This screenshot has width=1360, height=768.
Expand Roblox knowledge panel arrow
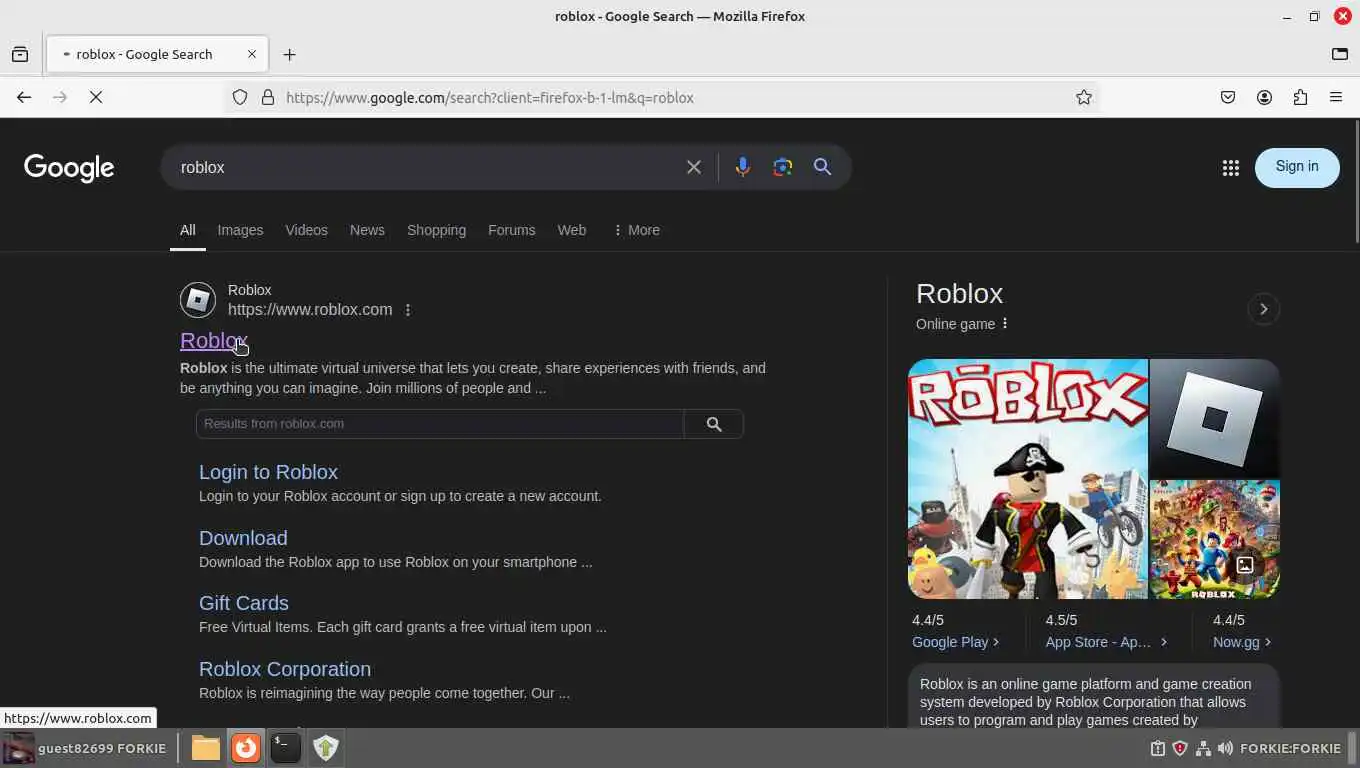pos(1263,309)
